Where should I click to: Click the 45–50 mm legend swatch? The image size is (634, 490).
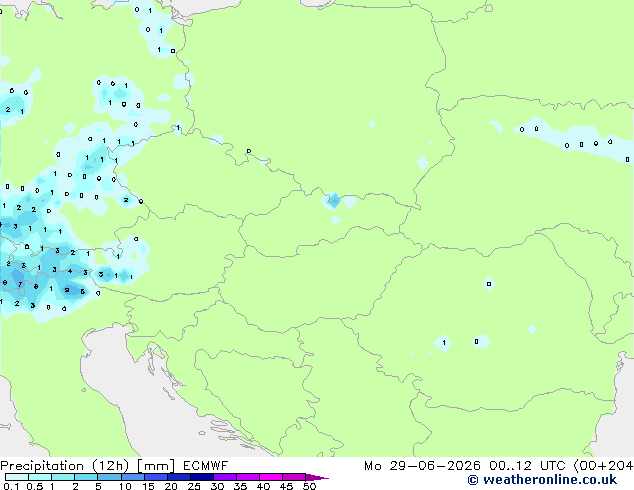pos(294,477)
